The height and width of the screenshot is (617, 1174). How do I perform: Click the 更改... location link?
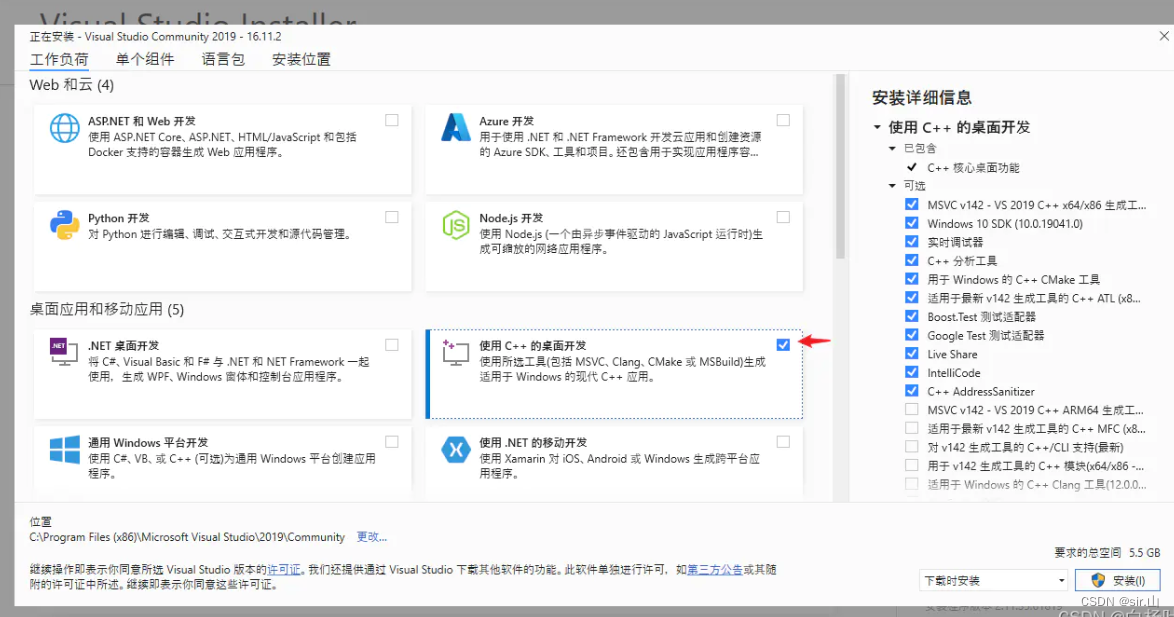371,537
